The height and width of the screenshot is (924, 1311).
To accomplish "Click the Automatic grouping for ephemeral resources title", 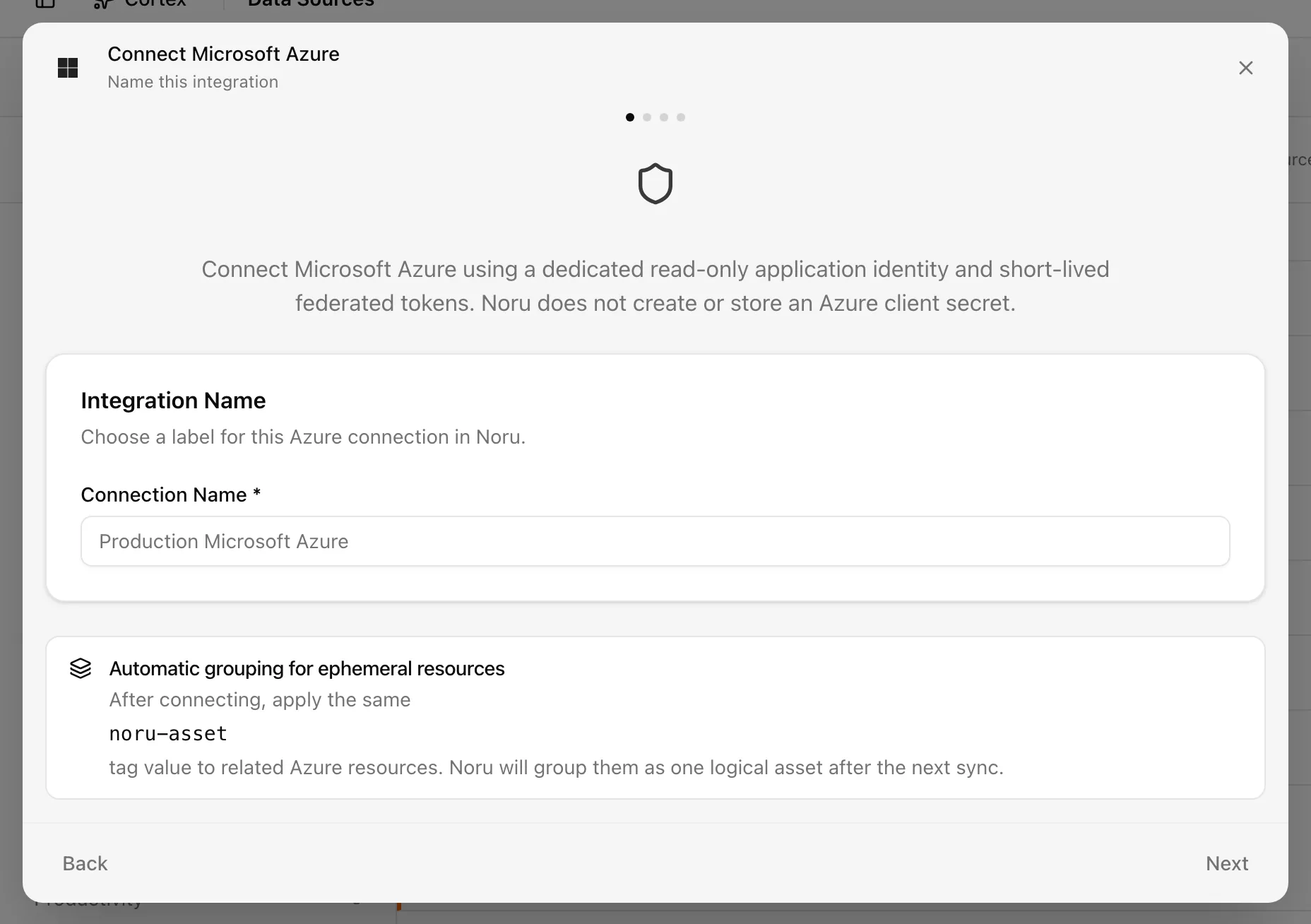I will pyautogui.click(x=307, y=668).
